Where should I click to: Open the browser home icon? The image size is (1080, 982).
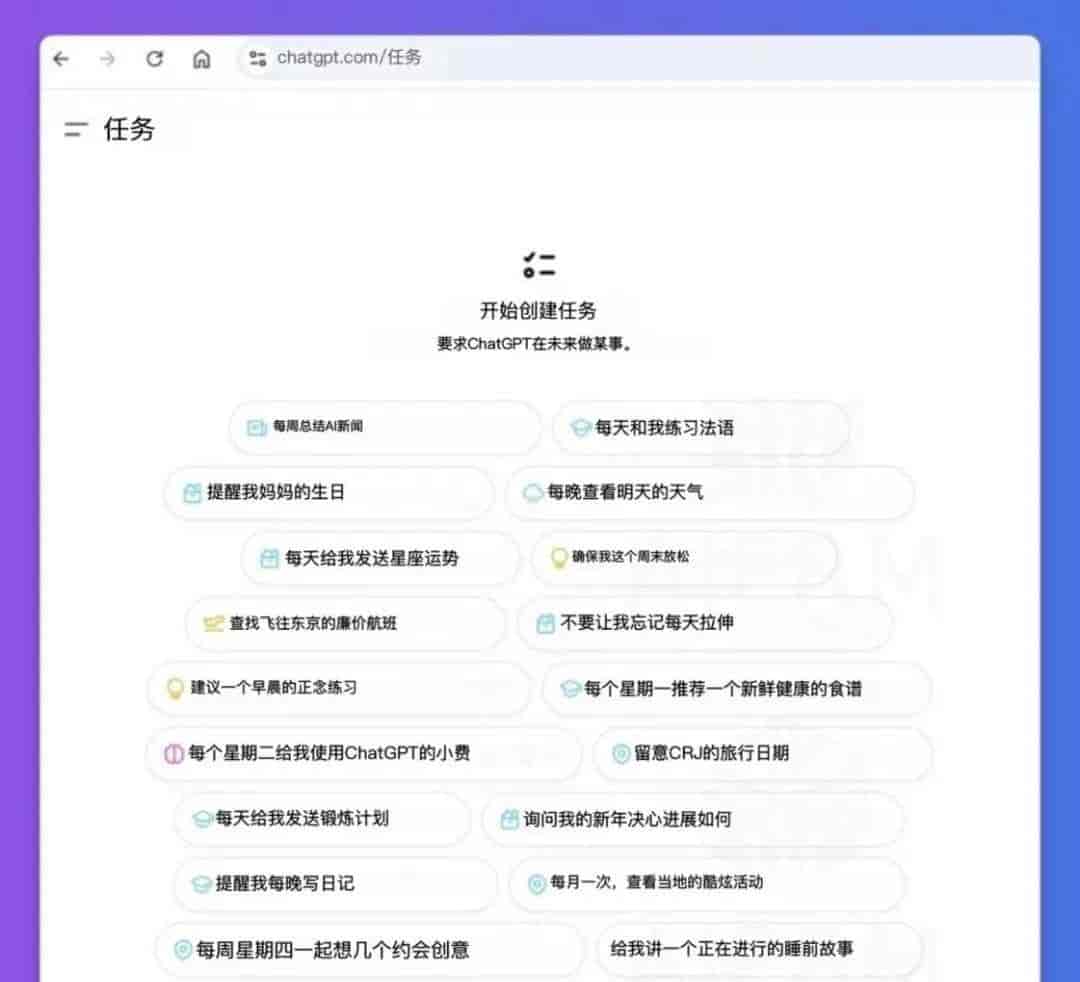click(201, 59)
